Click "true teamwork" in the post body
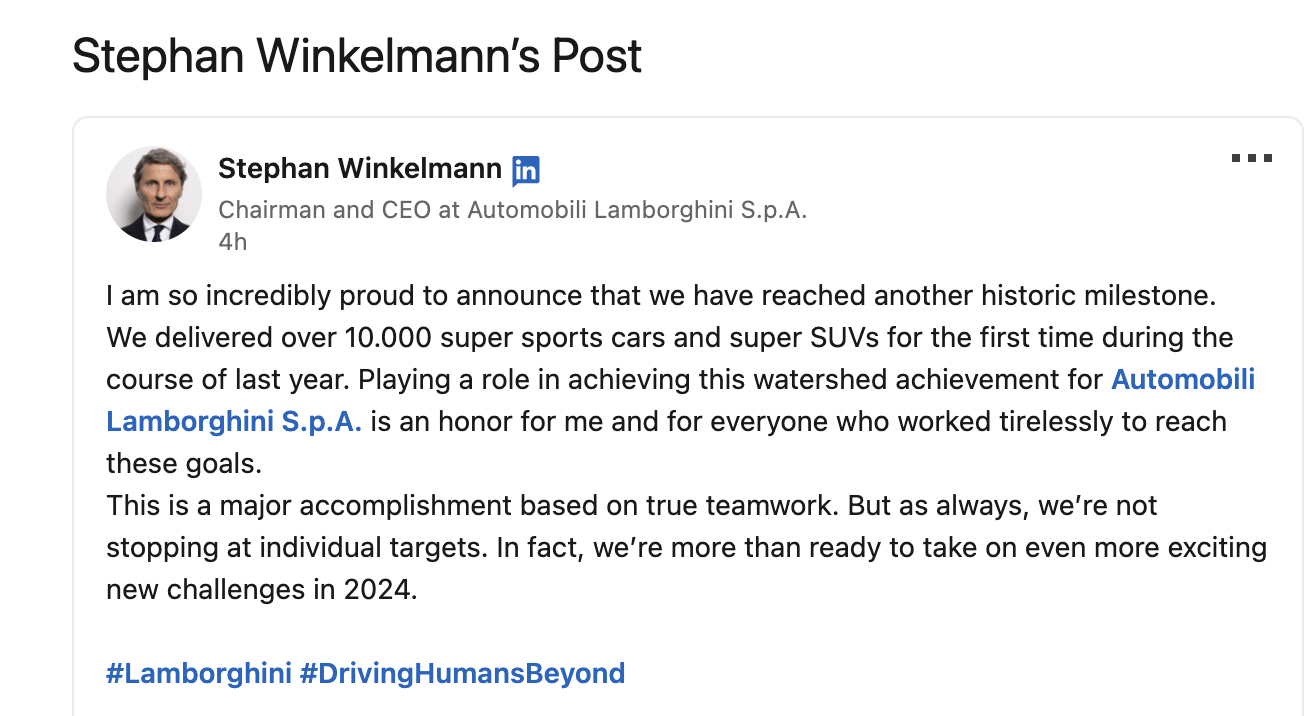The height and width of the screenshot is (716, 1312). (735, 505)
